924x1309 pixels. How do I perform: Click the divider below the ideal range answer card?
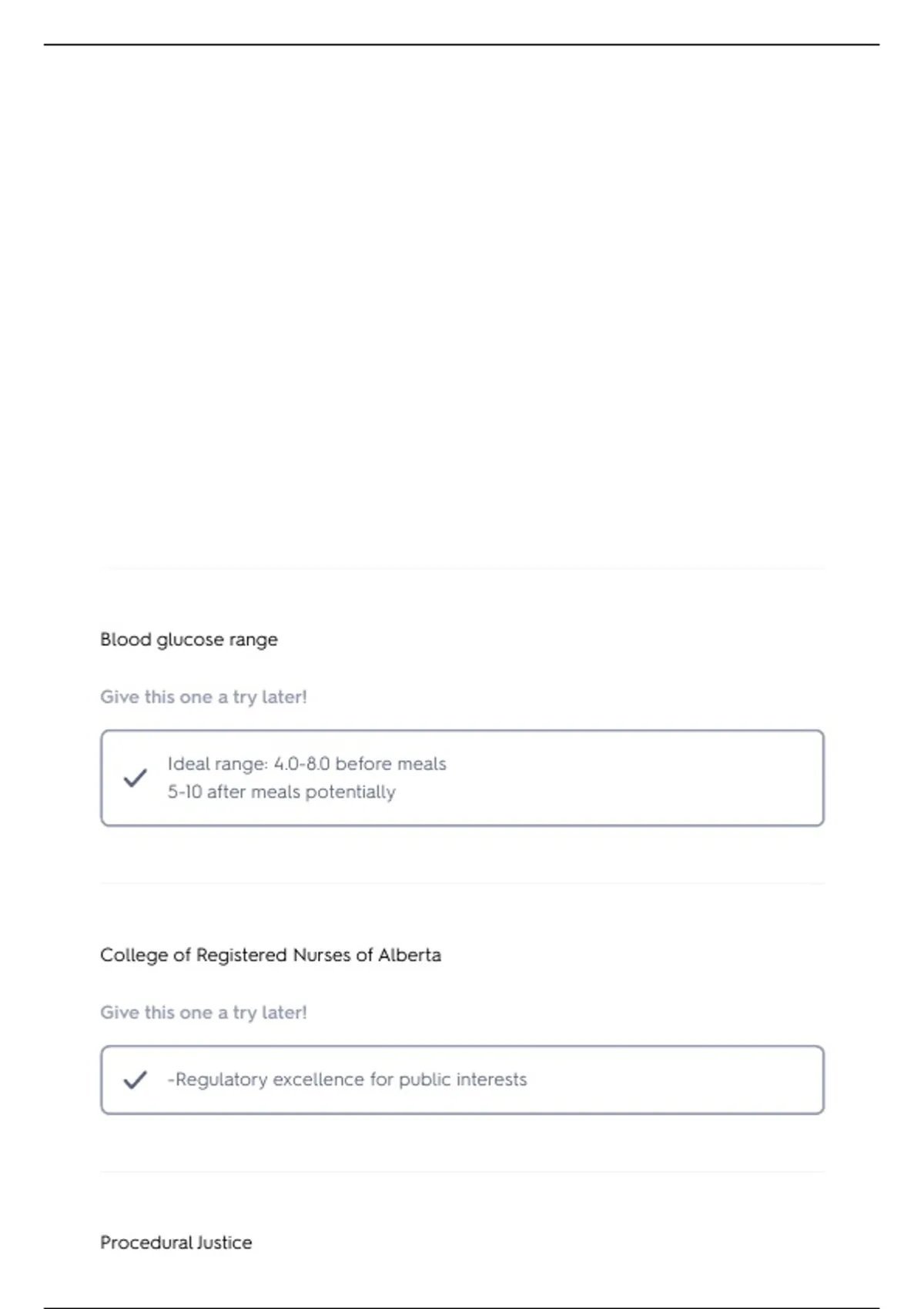(x=462, y=883)
